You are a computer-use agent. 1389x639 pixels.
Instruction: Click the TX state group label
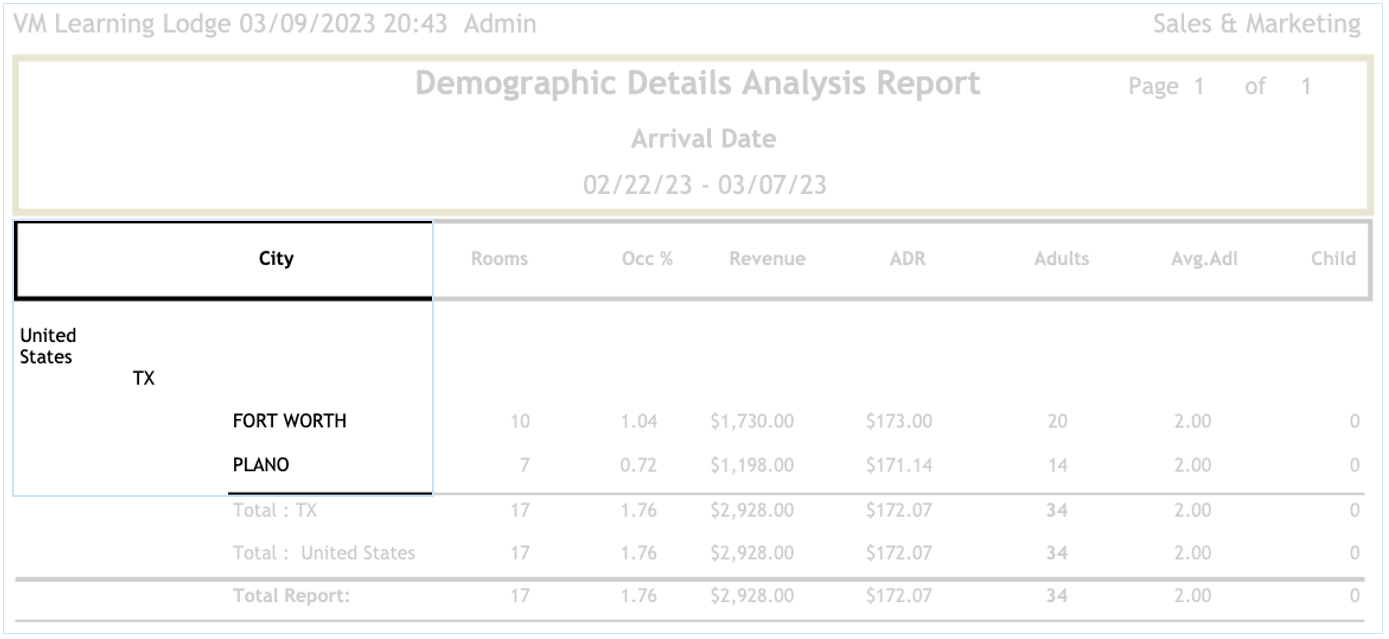[144, 379]
